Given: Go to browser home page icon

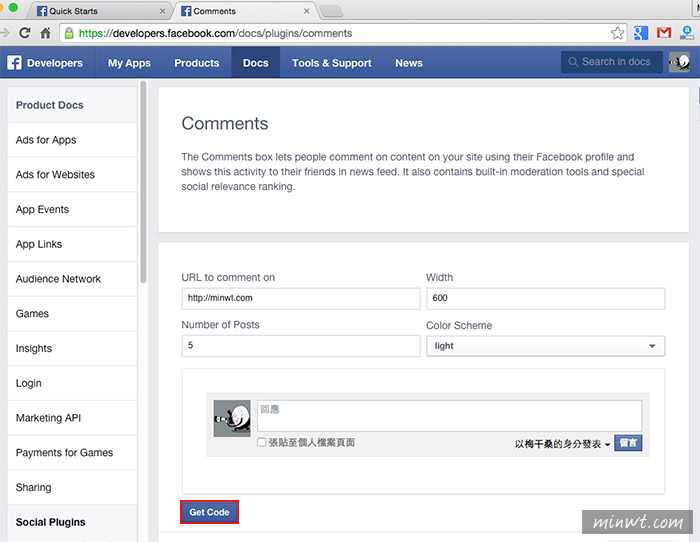Looking at the screenshot, I should click(46, 33).
